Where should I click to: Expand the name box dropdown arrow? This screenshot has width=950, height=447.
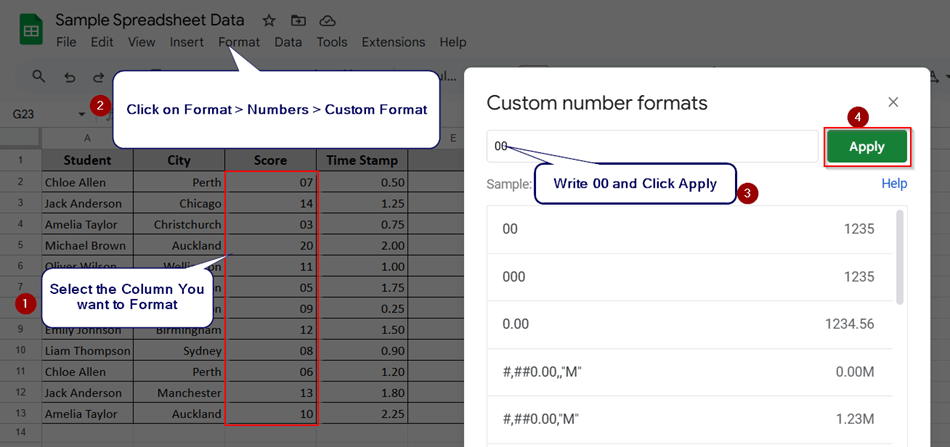[82, 114]
